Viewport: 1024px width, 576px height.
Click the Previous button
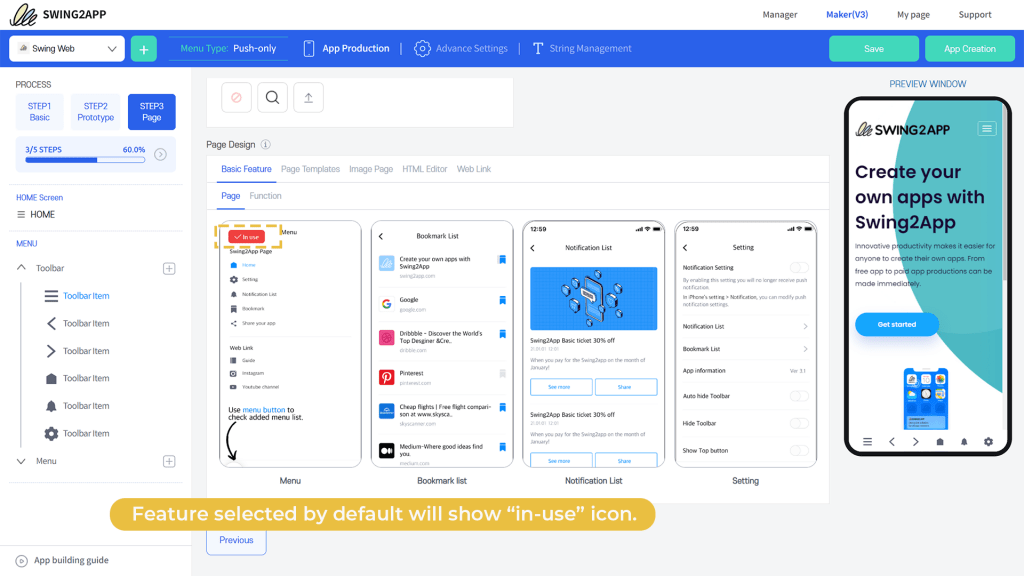tap(236, 541)
